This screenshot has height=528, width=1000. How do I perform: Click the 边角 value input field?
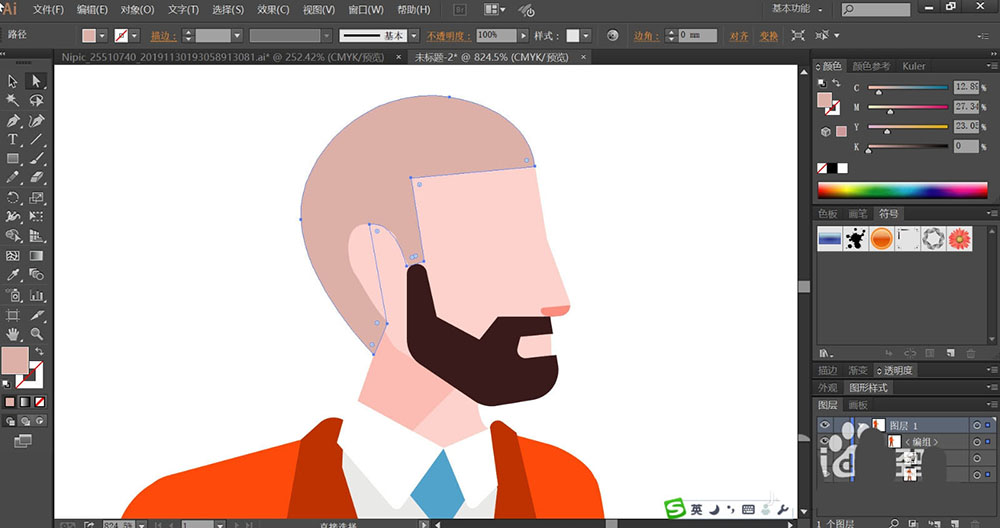click(697, 36)
